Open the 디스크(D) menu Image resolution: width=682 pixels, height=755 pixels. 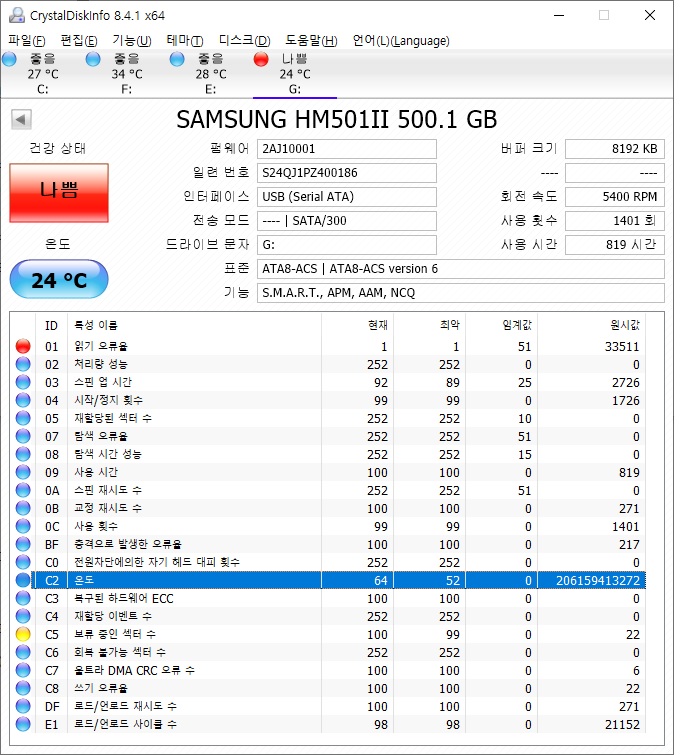point(245,41)
